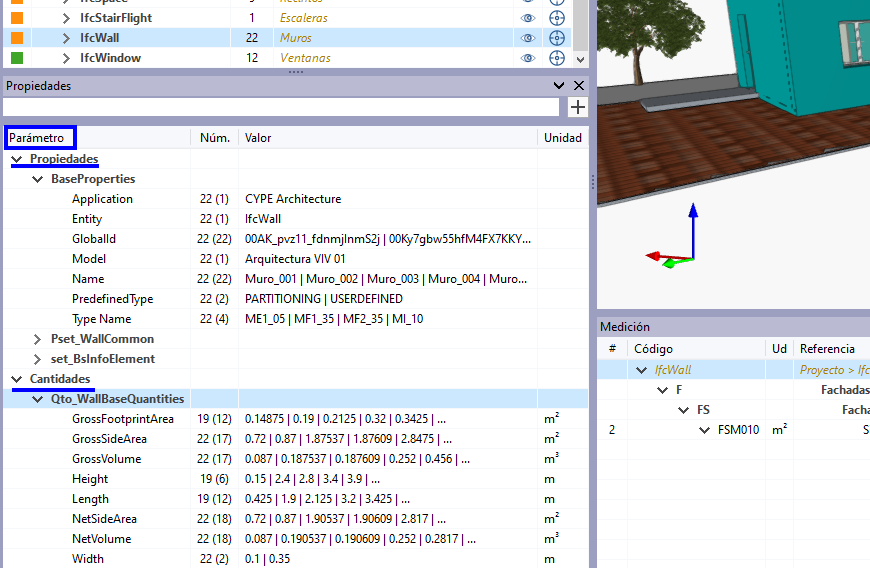Select the GrossVolume quantity row
The image size is (870, 568).
tap(106, 459)
